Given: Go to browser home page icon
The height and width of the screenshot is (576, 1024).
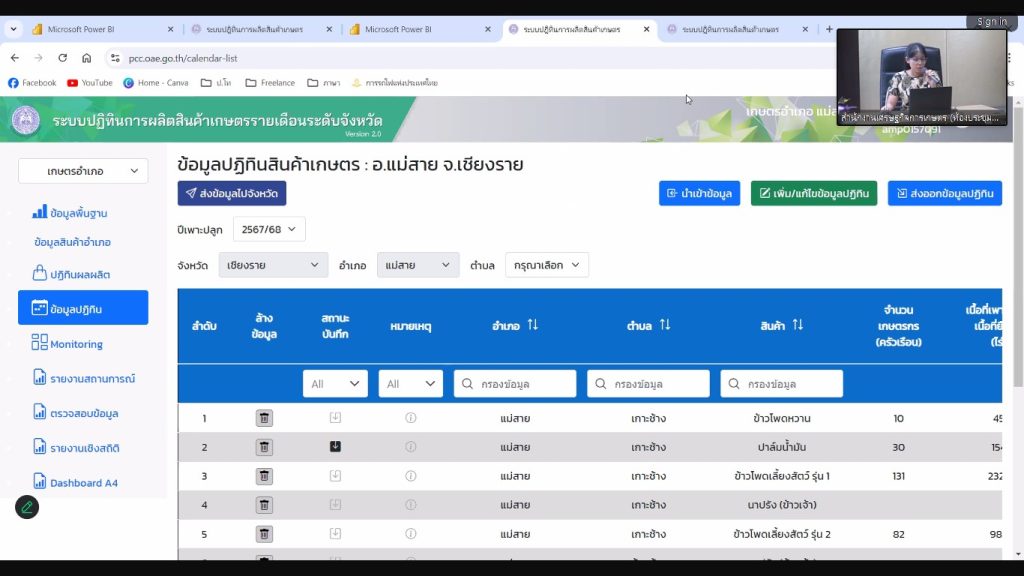Looking at the screenshot, I should click(86, 58).
